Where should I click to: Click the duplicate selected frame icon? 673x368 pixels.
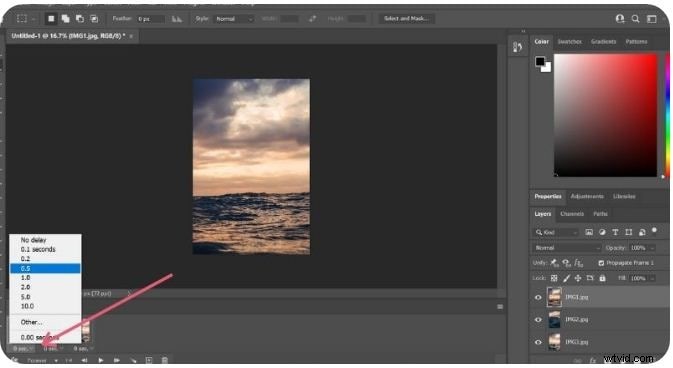149,360
